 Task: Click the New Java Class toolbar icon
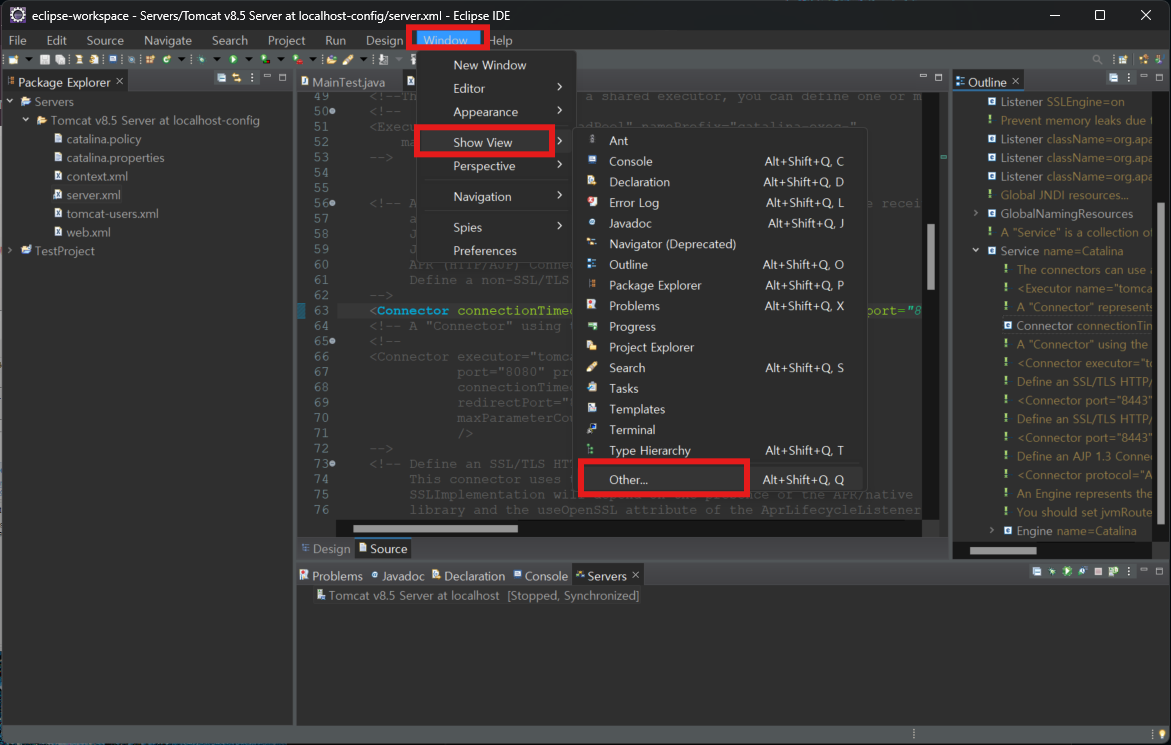(167, 59)
